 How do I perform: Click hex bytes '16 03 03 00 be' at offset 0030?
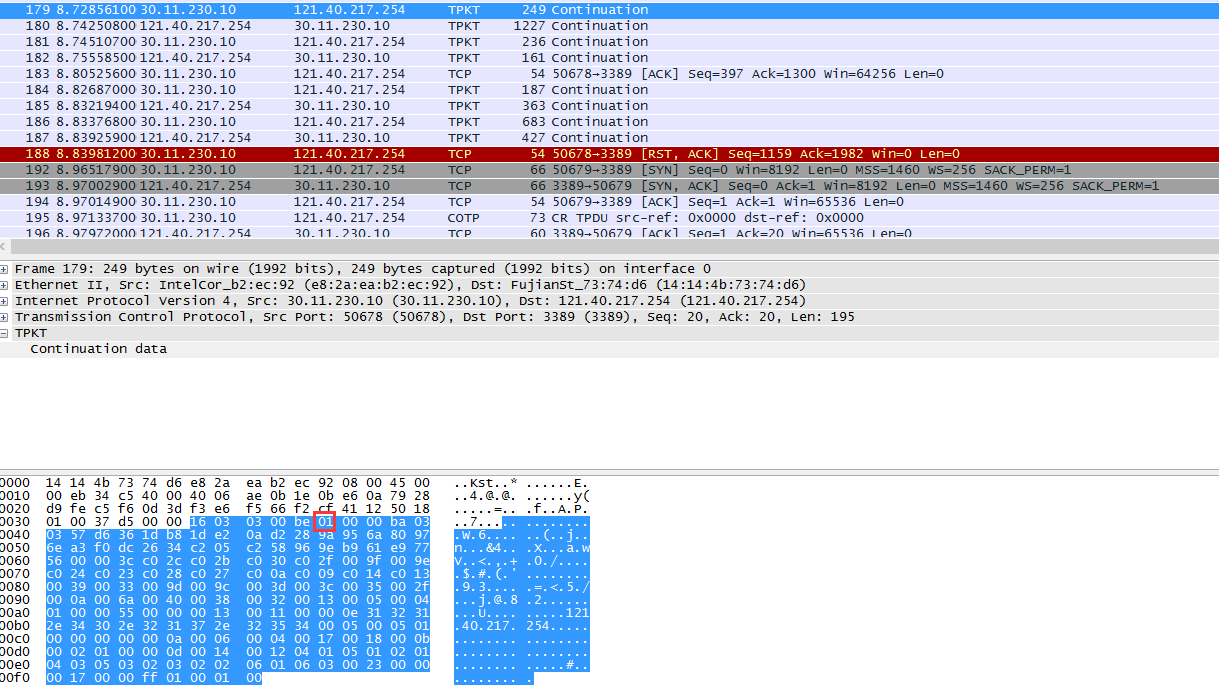click(250, 522)
